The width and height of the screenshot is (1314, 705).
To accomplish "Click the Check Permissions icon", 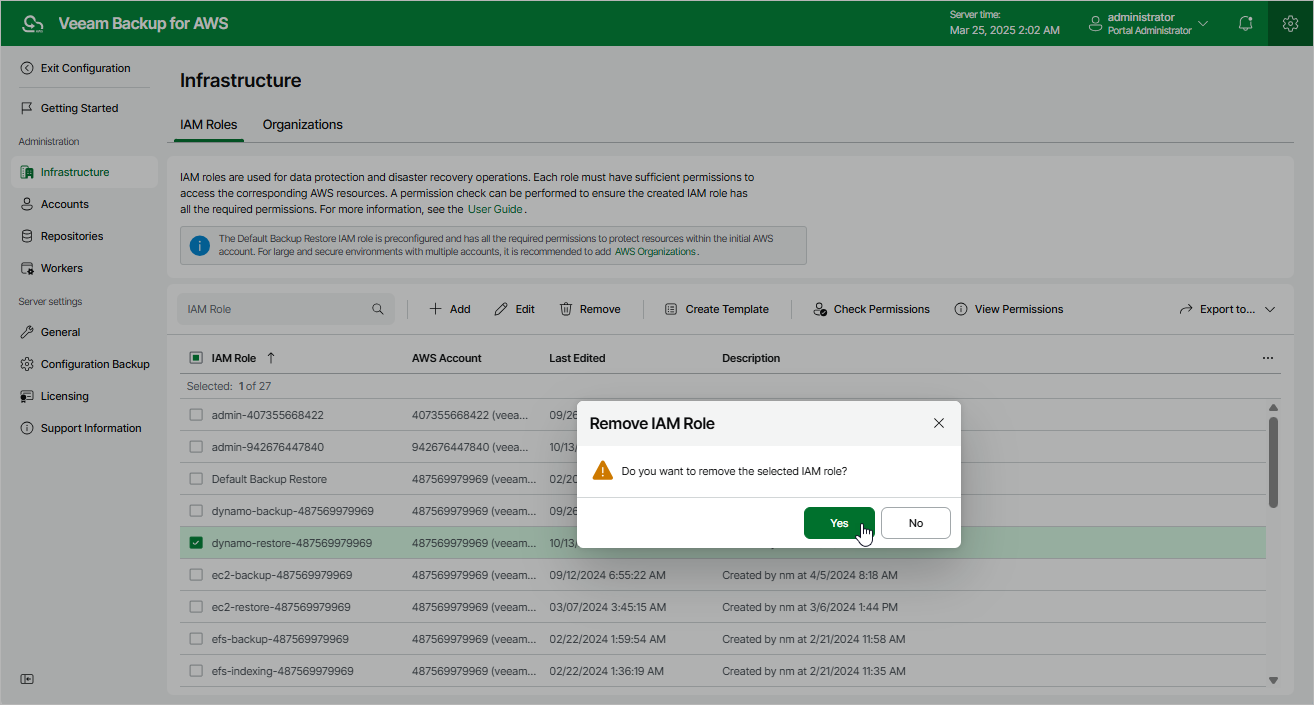I will [x=820, y=309].
